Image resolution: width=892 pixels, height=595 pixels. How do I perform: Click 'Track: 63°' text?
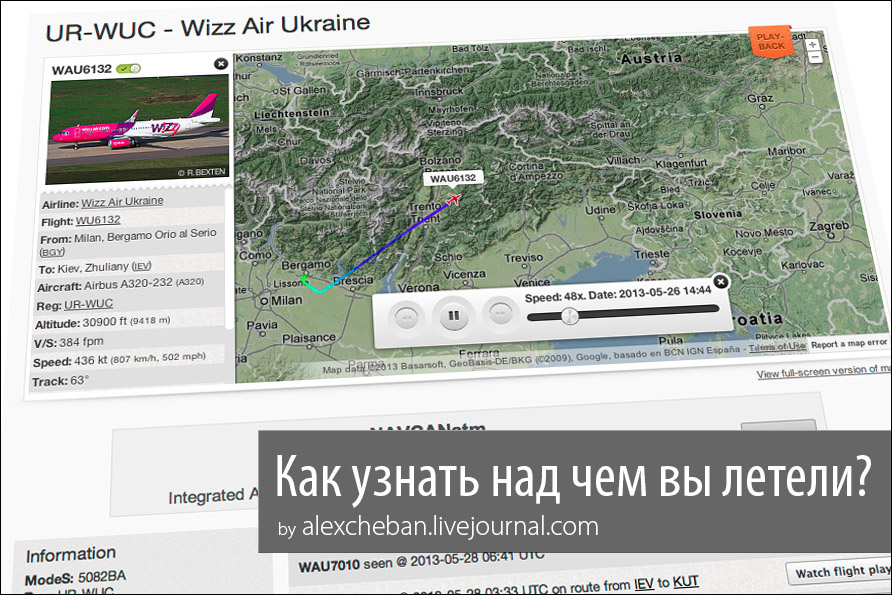pyautogui.click(x=60, y=381)
